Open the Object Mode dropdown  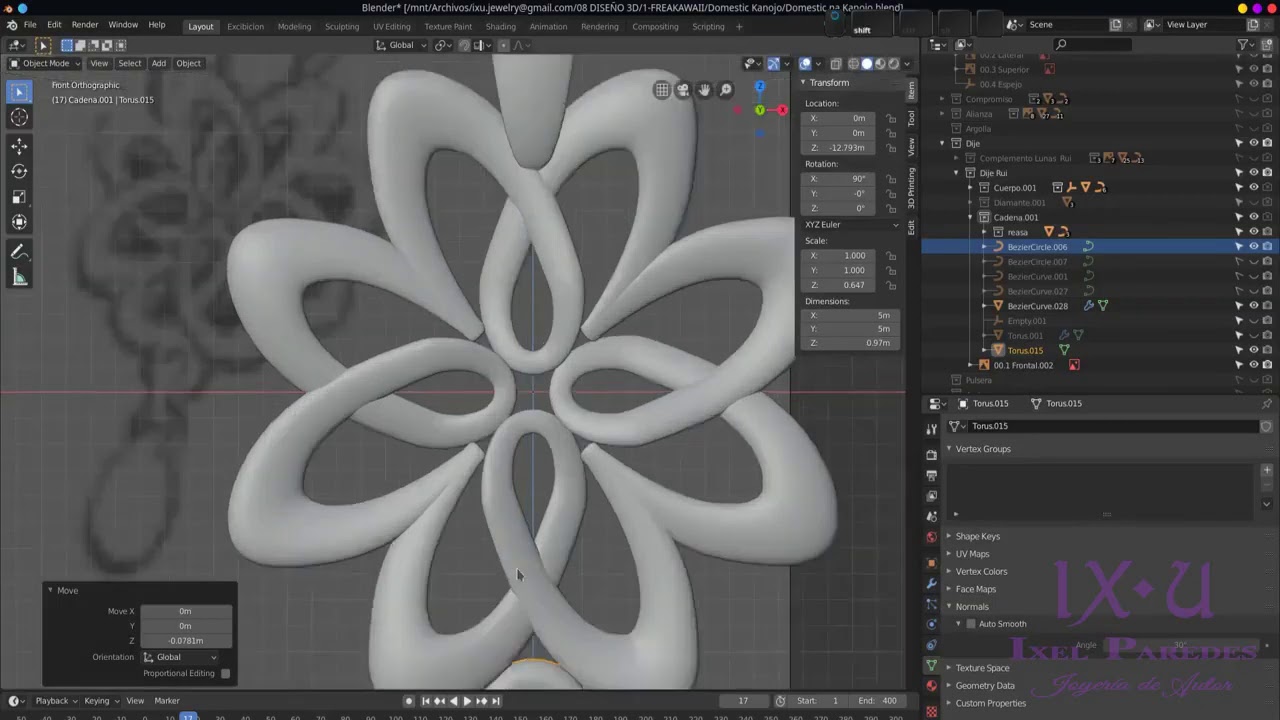(x=44, y=63)
